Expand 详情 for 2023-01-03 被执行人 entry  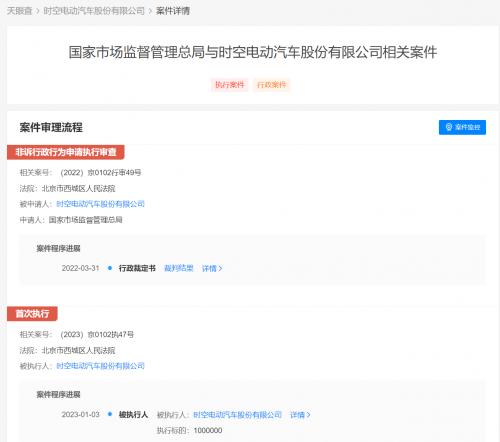click(300, 415)
